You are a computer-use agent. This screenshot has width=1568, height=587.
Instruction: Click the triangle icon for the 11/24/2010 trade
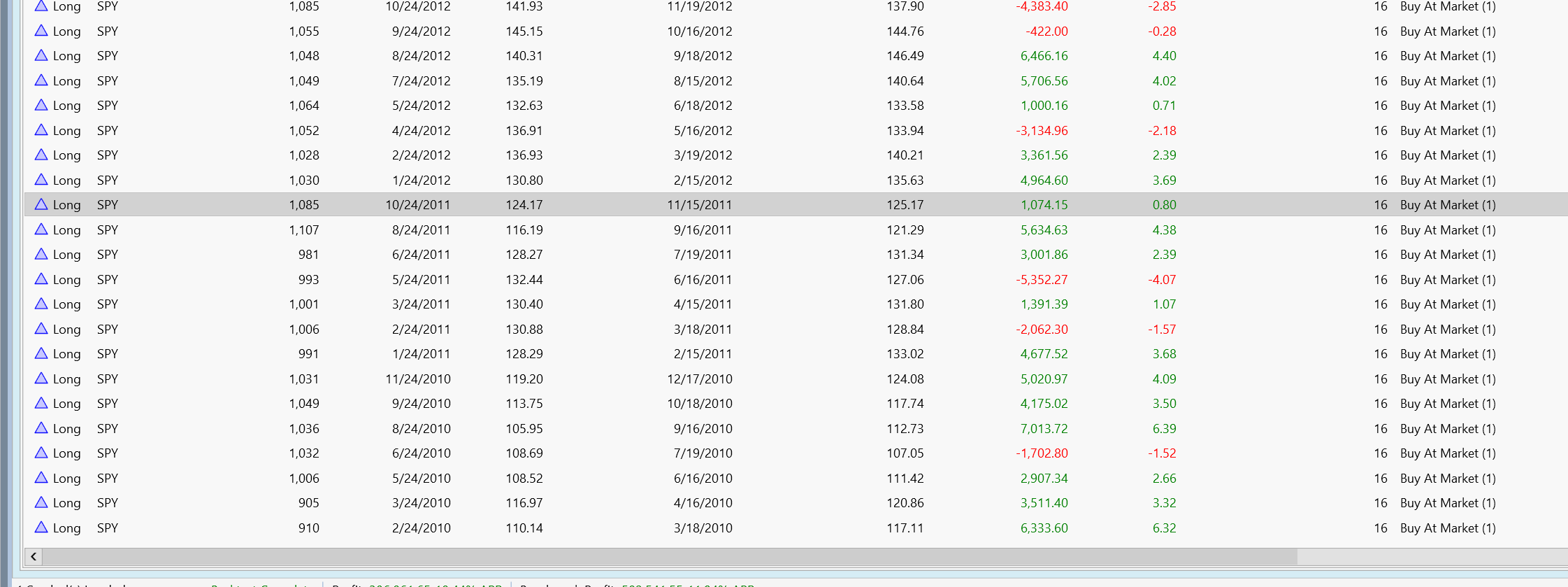(41, 379)
